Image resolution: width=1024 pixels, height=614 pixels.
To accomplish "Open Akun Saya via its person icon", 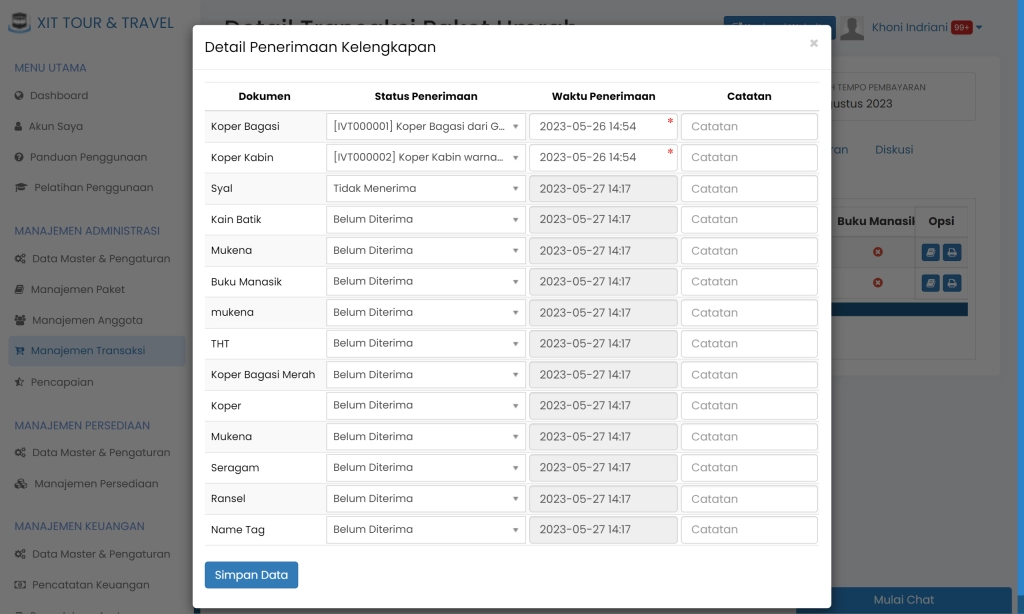I will pos(19,126).
